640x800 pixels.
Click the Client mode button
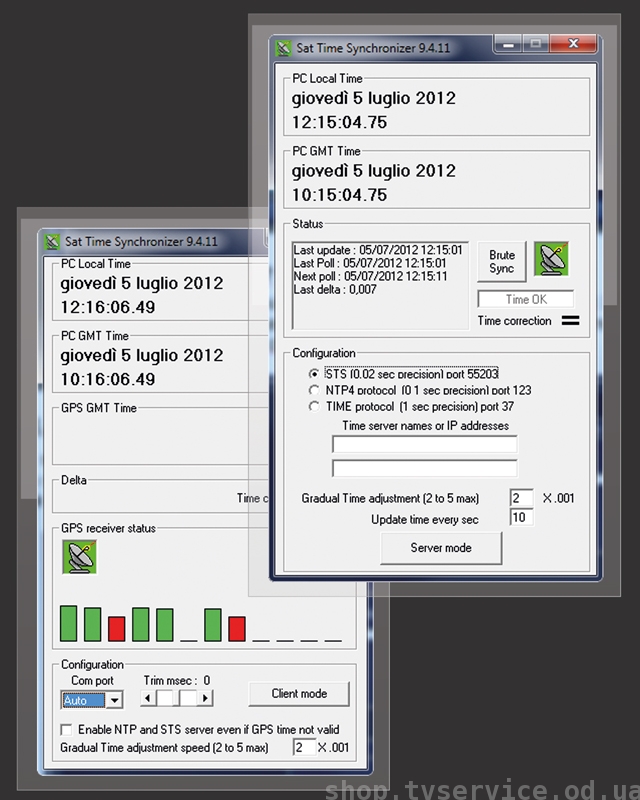pyautogui.click(x=297, y=693)
